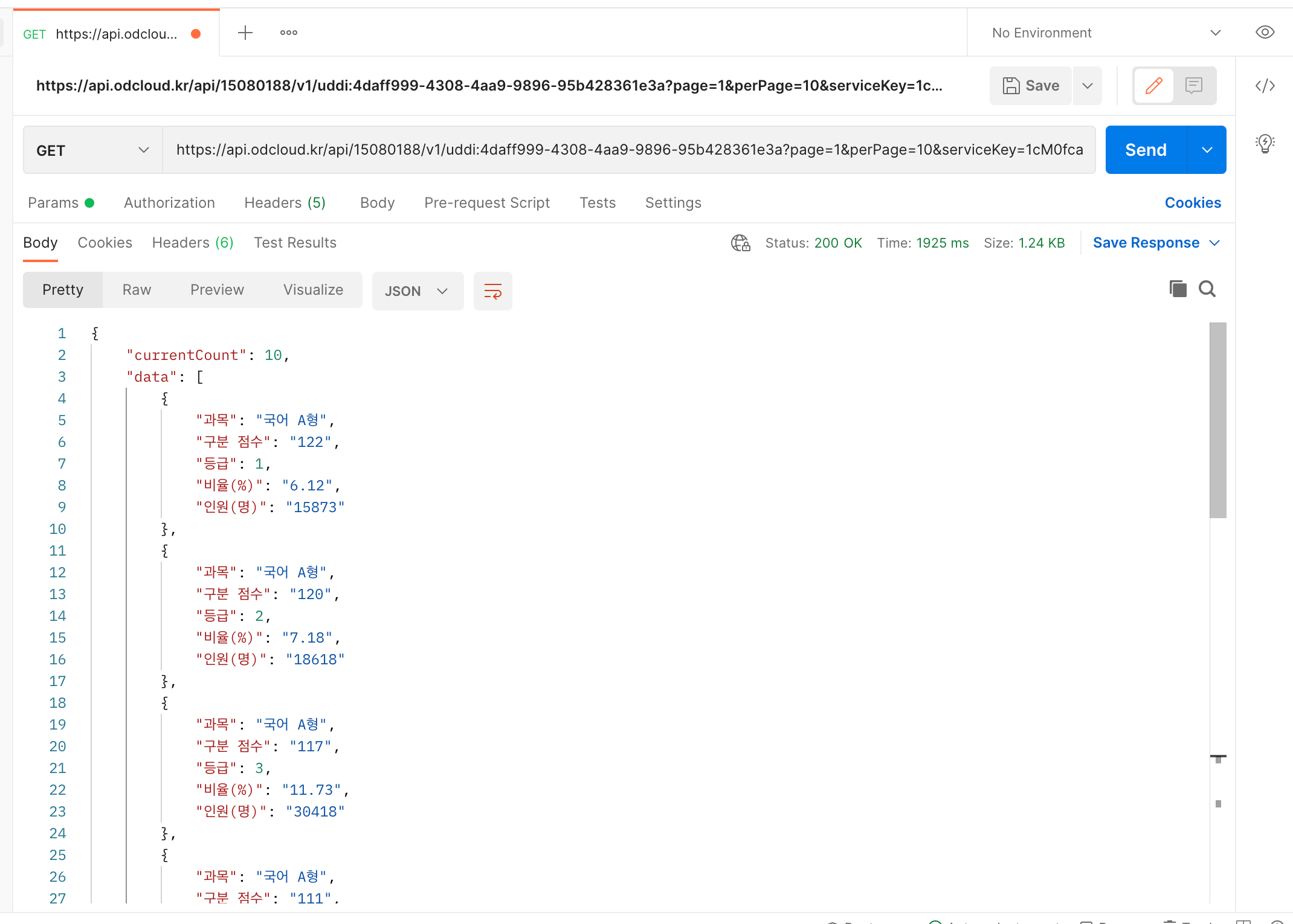Image resolution: width=1293 pixels, height=924 pixels.
Task: Search the response with magnifier icon
Action: pos(1207,289)
